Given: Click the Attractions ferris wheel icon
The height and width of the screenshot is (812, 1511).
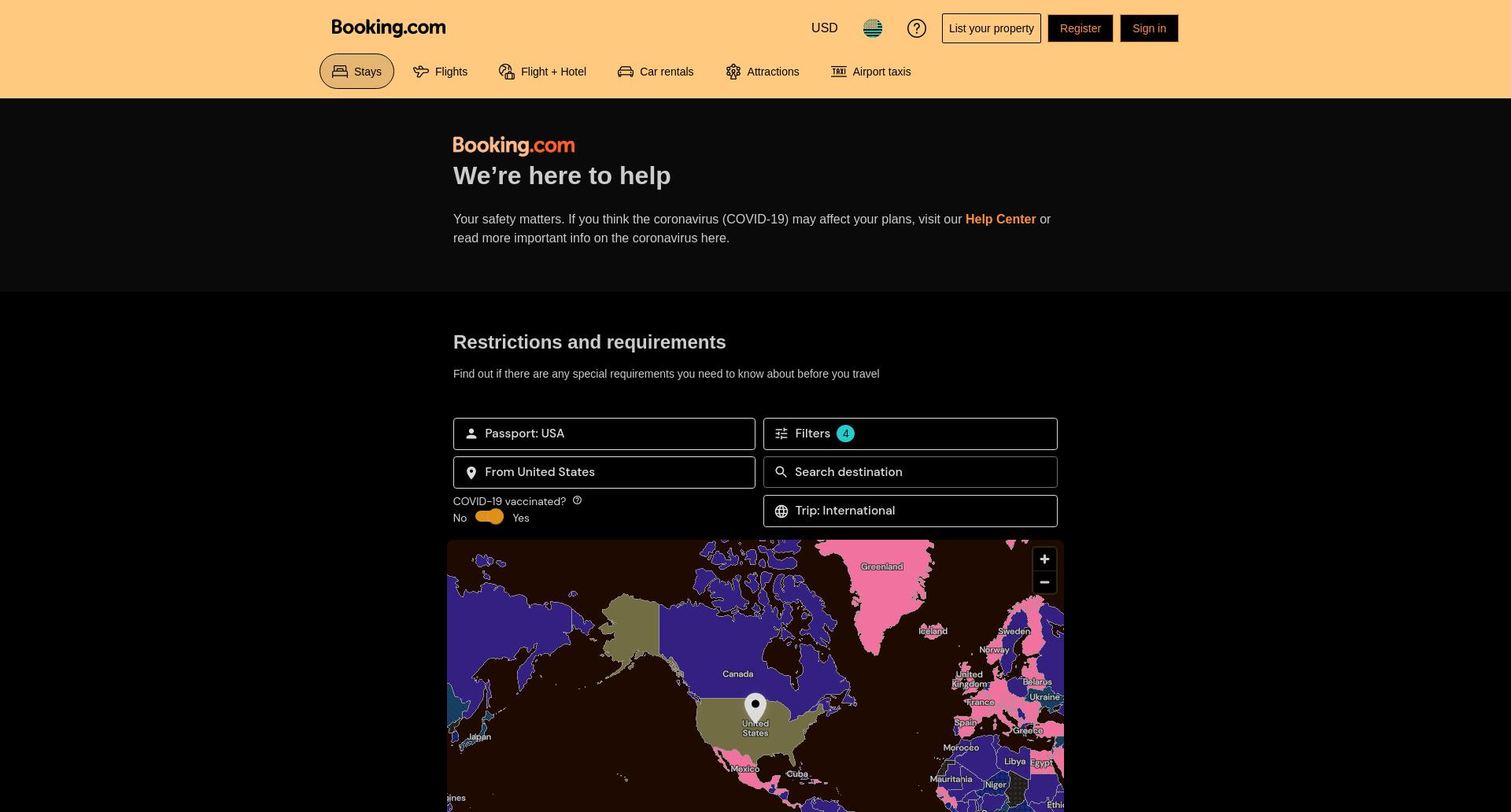Looking at the screenshot, I should [733, 72].
